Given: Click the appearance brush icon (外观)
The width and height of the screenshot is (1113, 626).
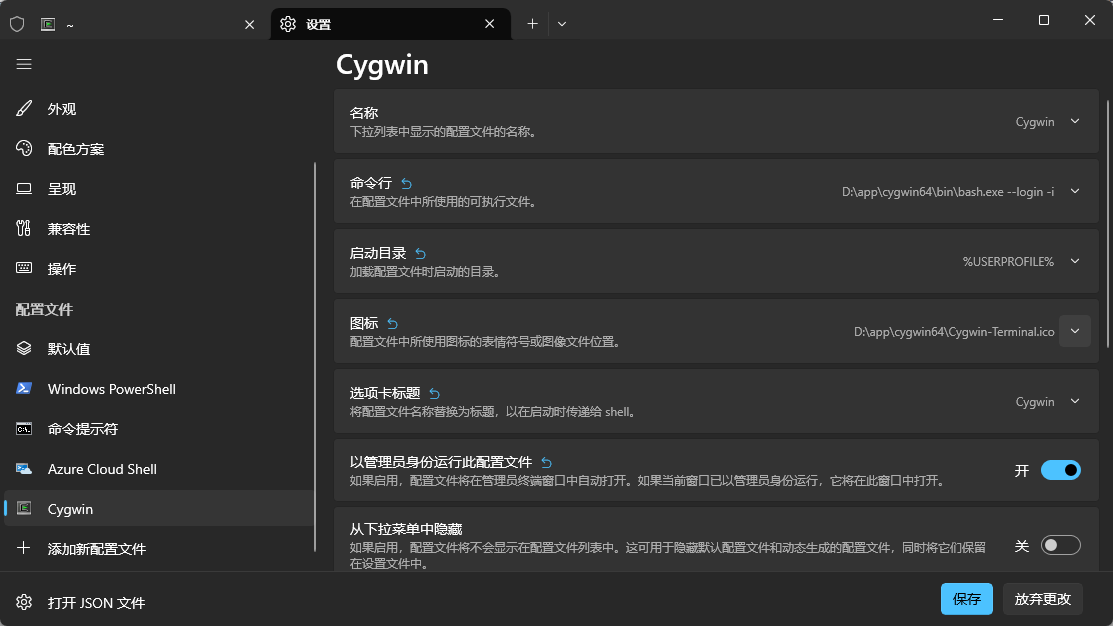Looking at the screenshot, I should point(24,109).
